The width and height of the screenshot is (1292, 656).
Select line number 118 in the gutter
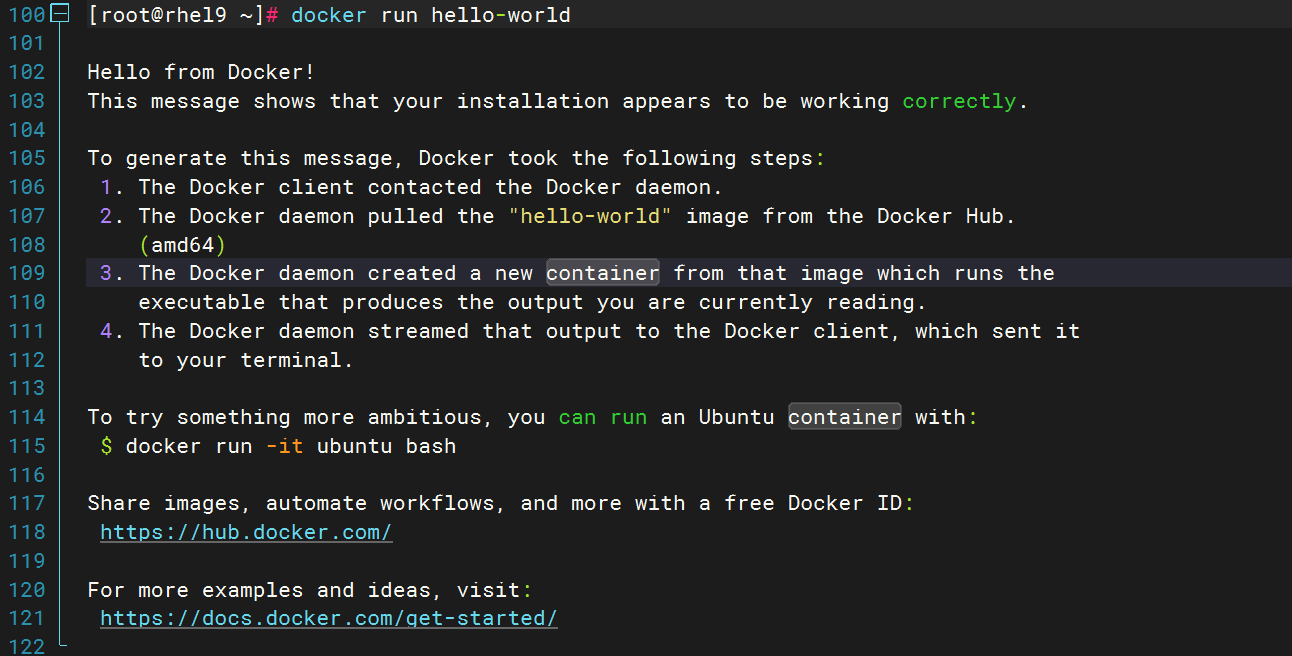26,532
